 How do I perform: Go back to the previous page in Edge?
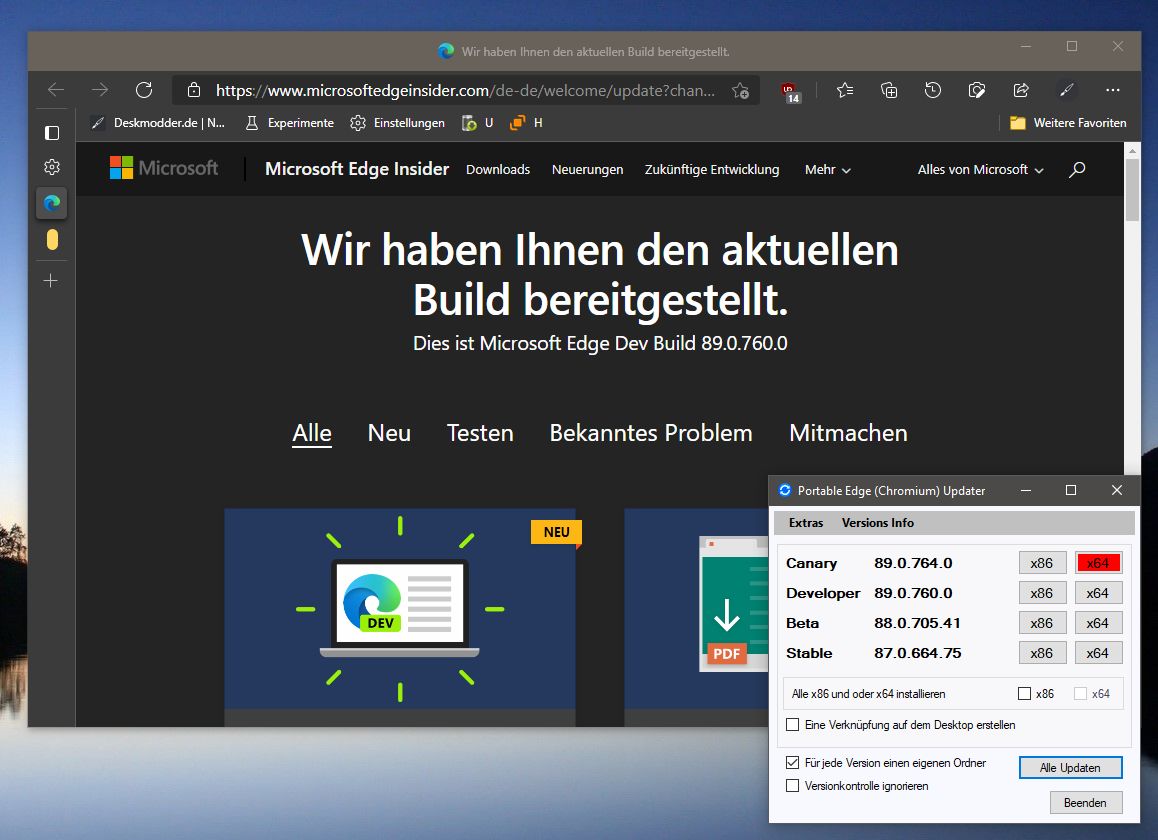point(56,90)
